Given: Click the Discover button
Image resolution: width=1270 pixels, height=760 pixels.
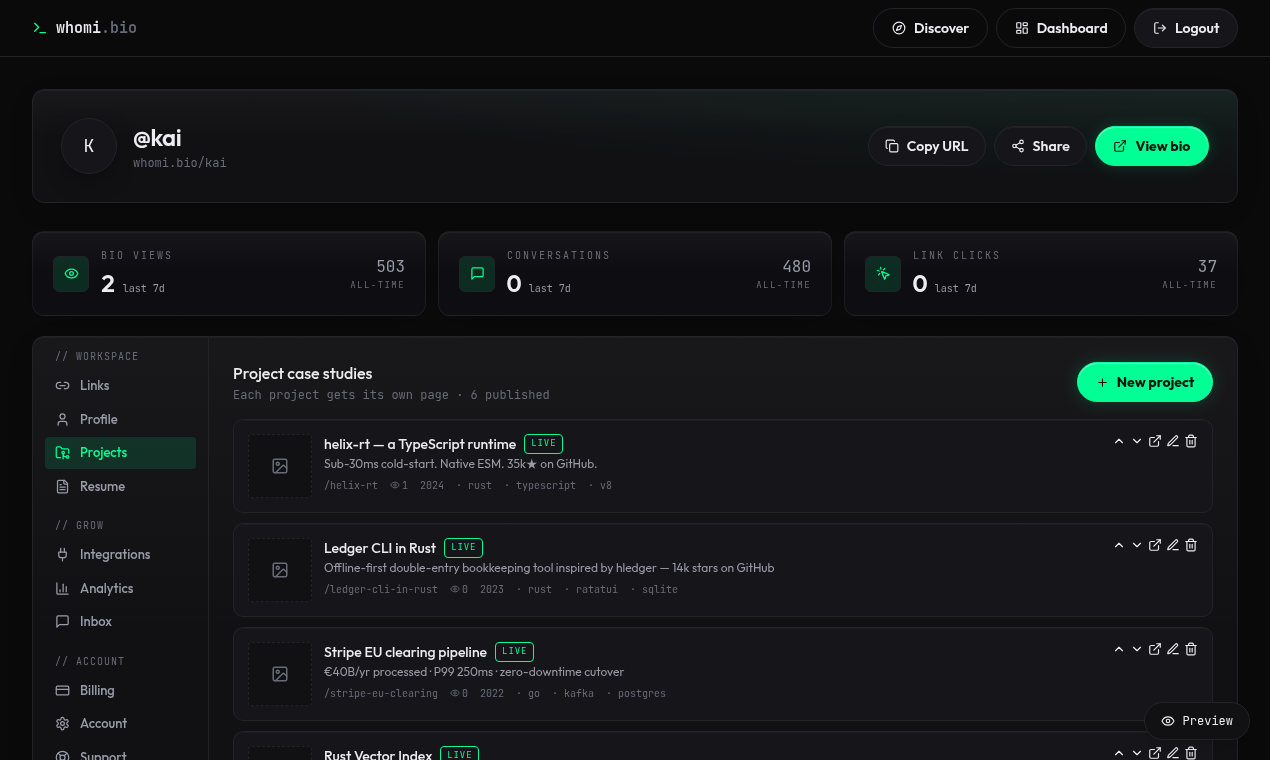Looking at the screenshot, I should pyautogui.click(x=930, y=28).
